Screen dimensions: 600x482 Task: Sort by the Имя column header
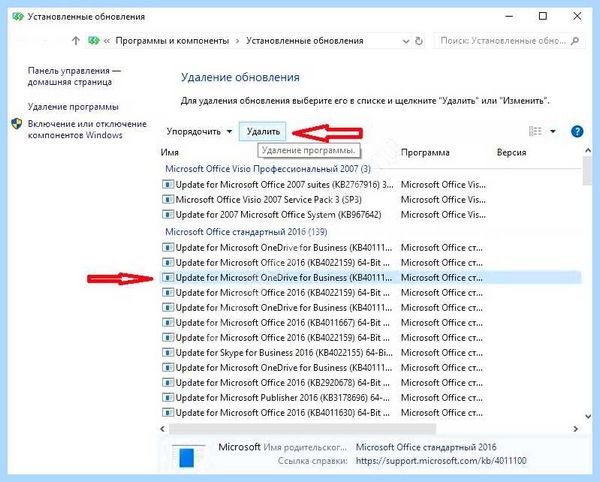(170, 152)
